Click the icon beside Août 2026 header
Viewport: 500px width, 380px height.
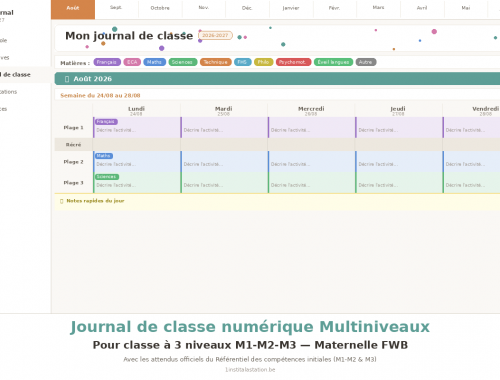coord(67,79)
